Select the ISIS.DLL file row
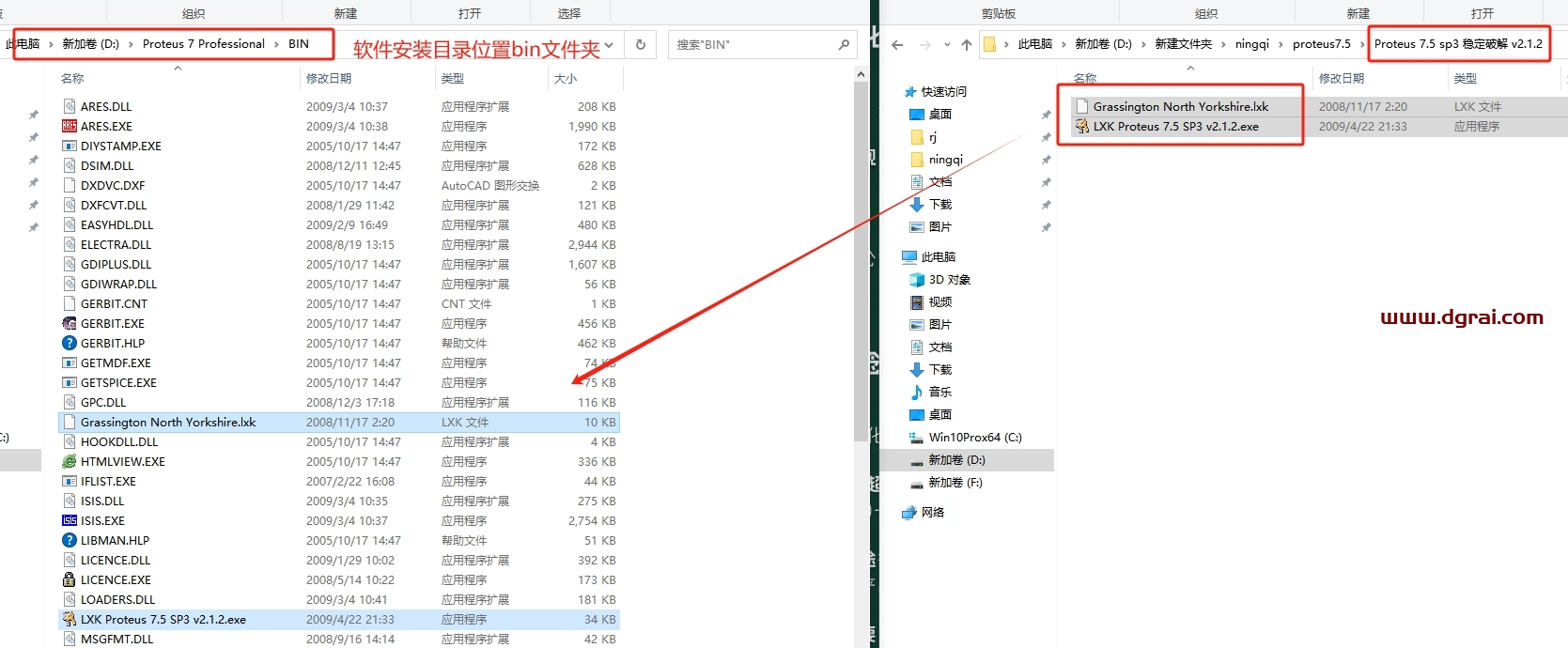Image resolution: width=1568 pixels, height=648 pixels. pyautogui.click(x=338, y=501)
